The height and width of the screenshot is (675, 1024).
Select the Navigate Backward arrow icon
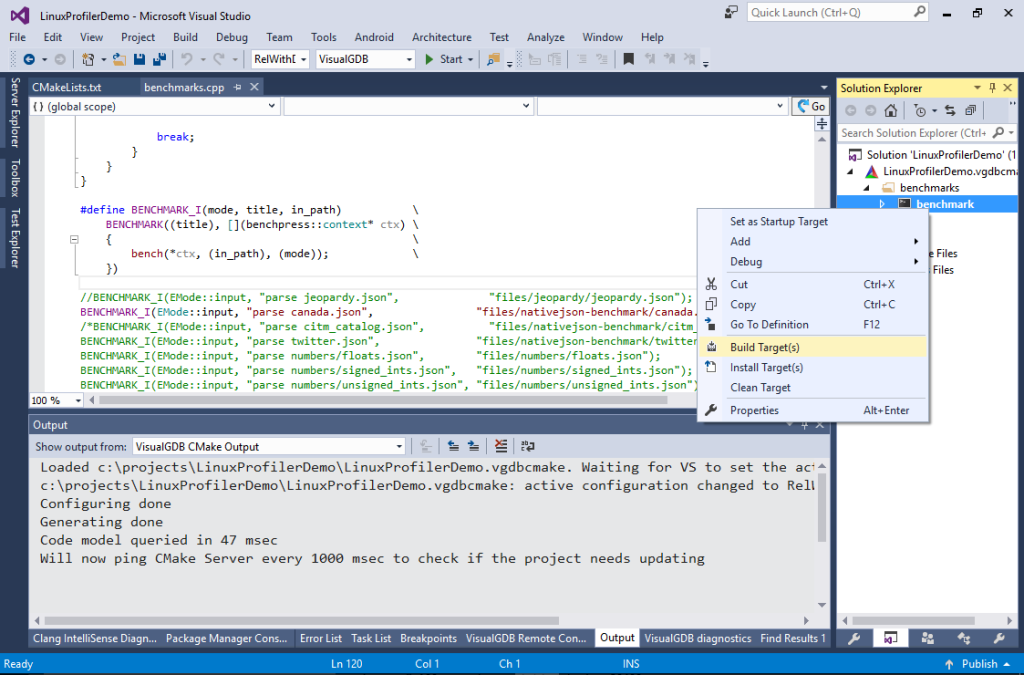click(x=31, y=60)
